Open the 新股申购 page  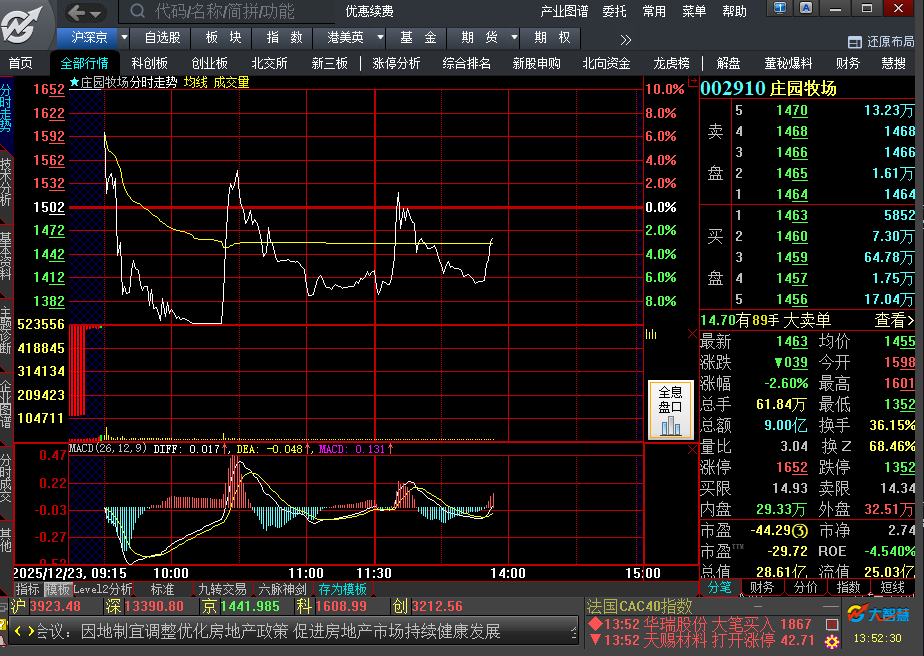[536, 63]
